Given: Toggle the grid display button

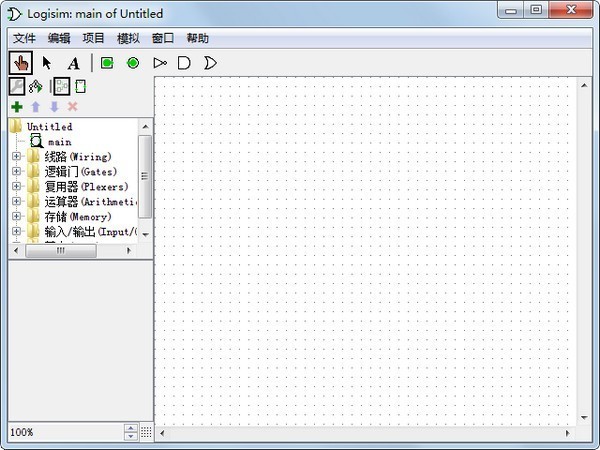Looking at the screenshot, I should pos(146,432).
